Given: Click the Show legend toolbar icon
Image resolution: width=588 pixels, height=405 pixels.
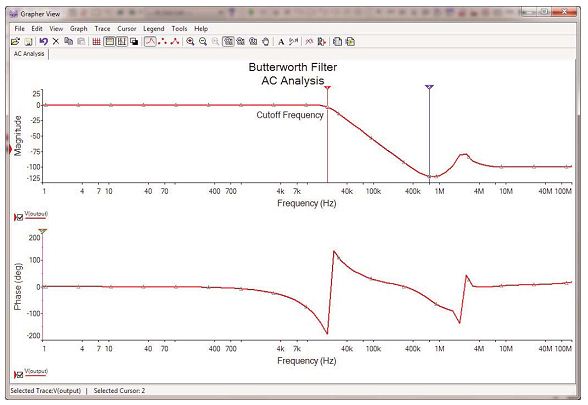Looking at the screenshot, I should tap(110, 42).
